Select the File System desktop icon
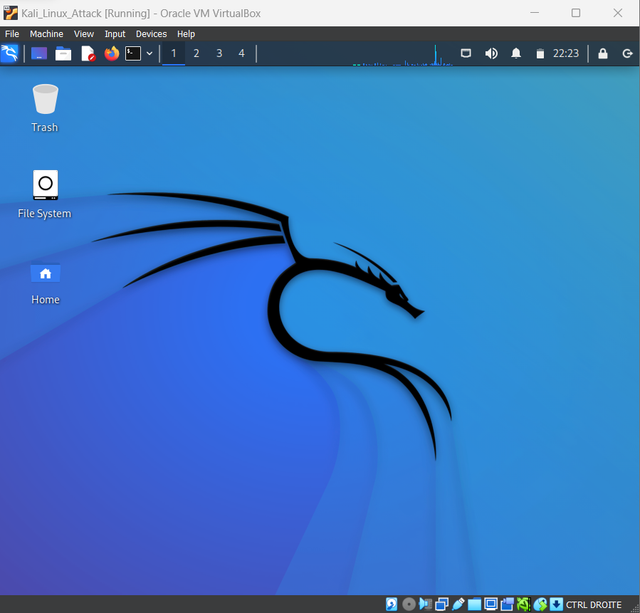This screenshot has height=613, width=640. (x=45, y=194)
